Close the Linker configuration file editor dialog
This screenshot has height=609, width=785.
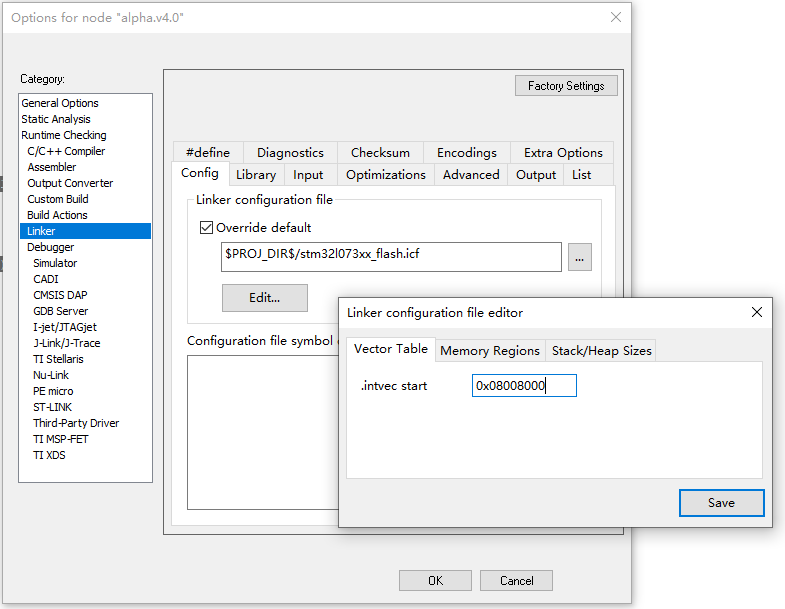[756, 313]
